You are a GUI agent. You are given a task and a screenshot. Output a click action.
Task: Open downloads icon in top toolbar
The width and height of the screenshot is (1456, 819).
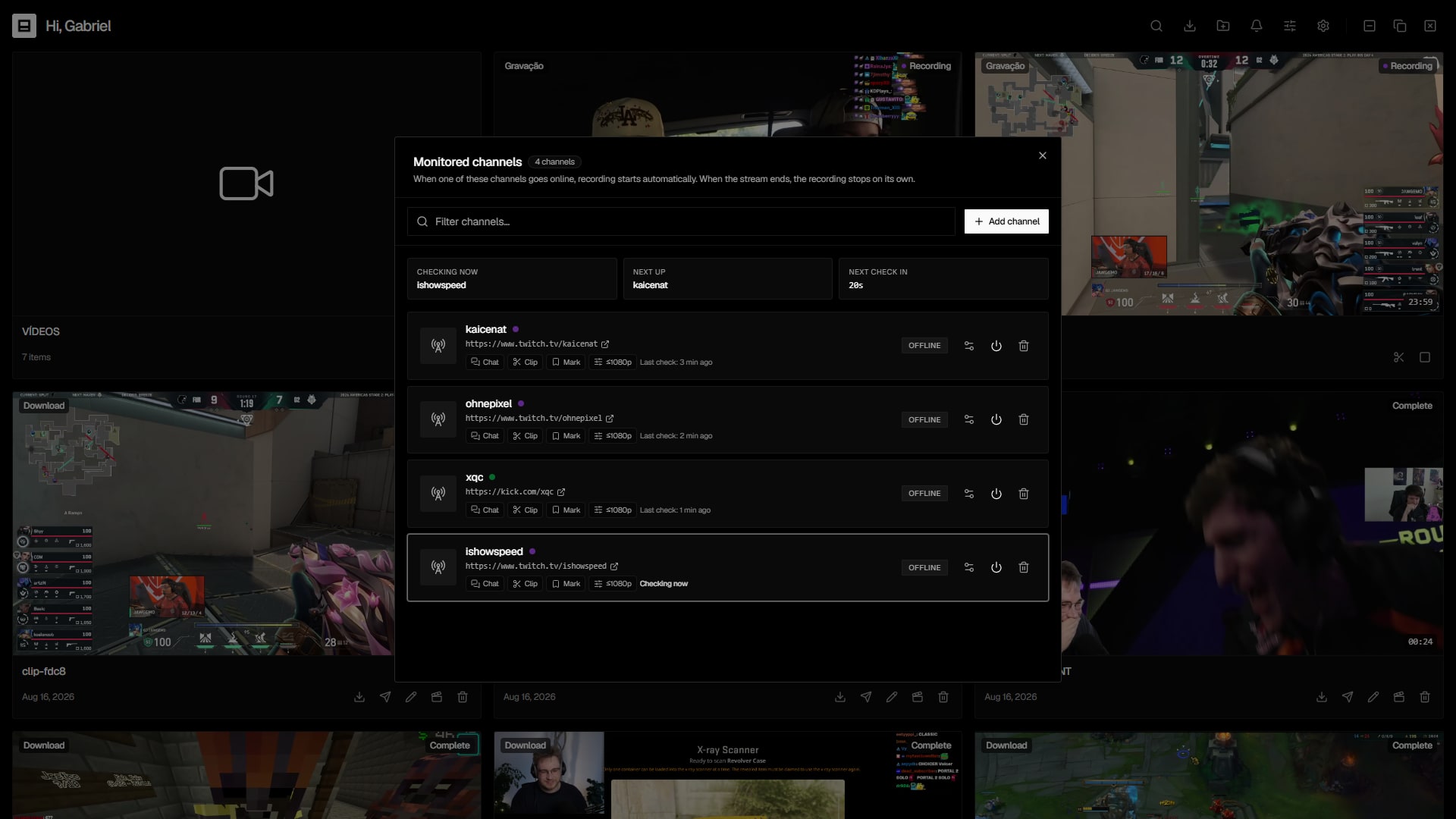click(1190, 26)
